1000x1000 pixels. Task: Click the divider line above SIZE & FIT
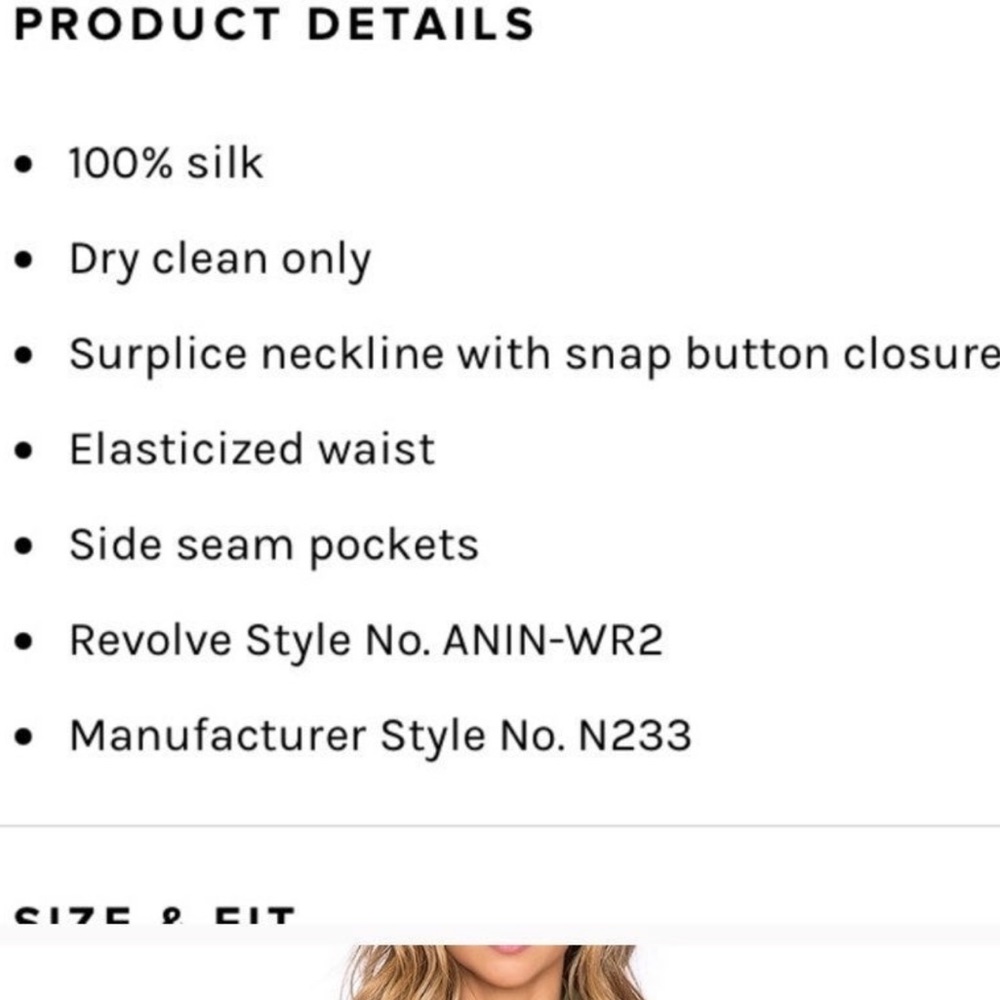[x=500, y=826]
